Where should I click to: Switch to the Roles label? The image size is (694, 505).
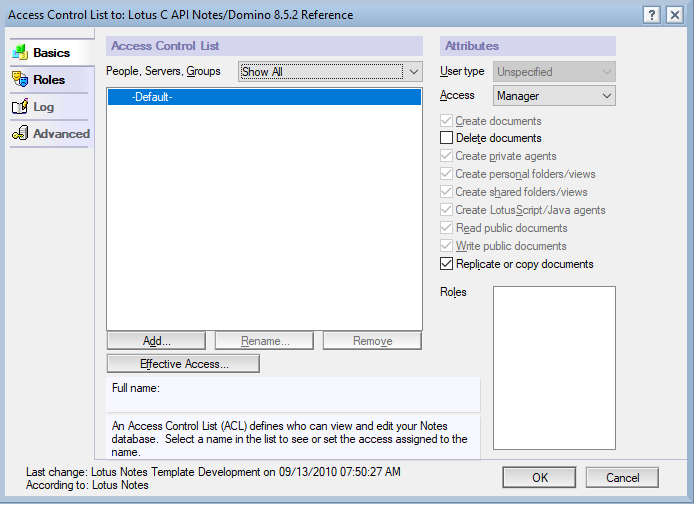pyautogui.click(x=49, y=80)
